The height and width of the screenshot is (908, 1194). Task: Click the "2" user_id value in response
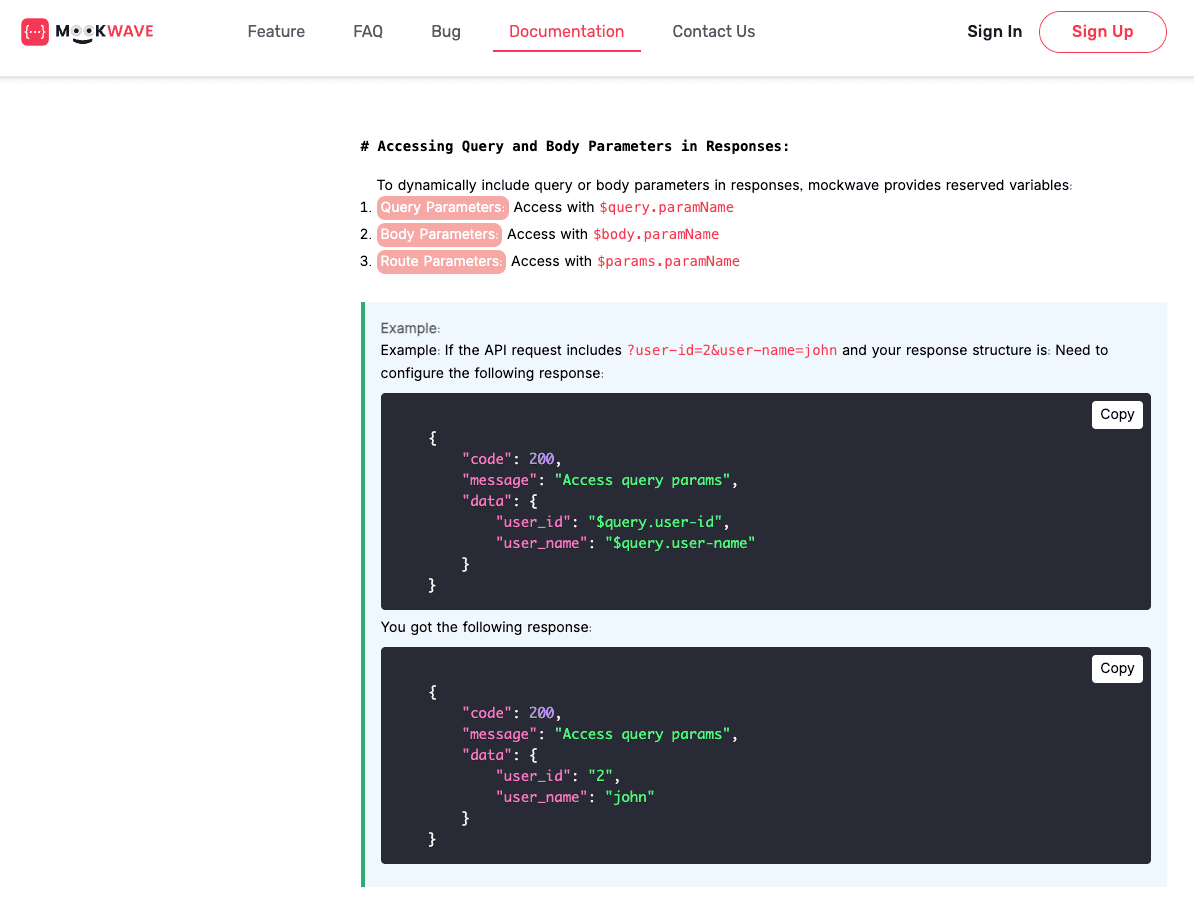point(600,775)
